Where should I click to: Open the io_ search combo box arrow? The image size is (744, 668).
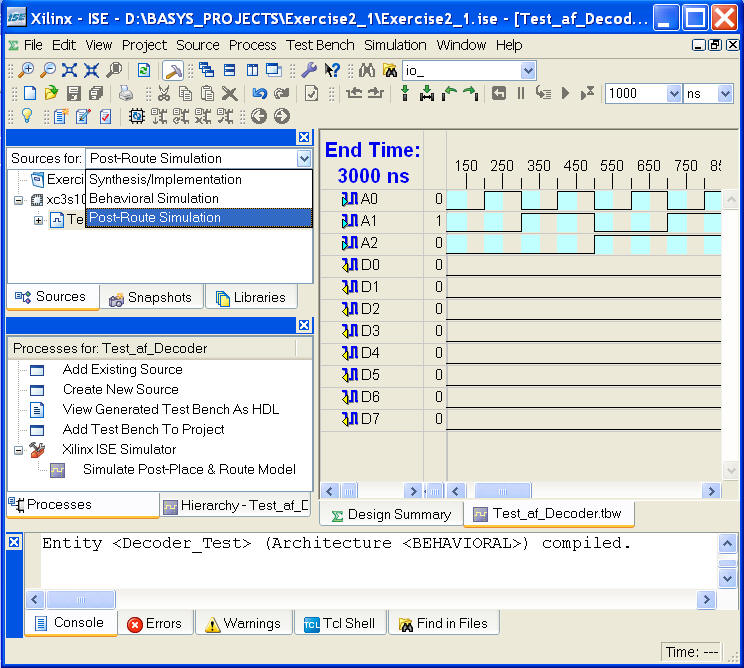(x=528, y=71)
